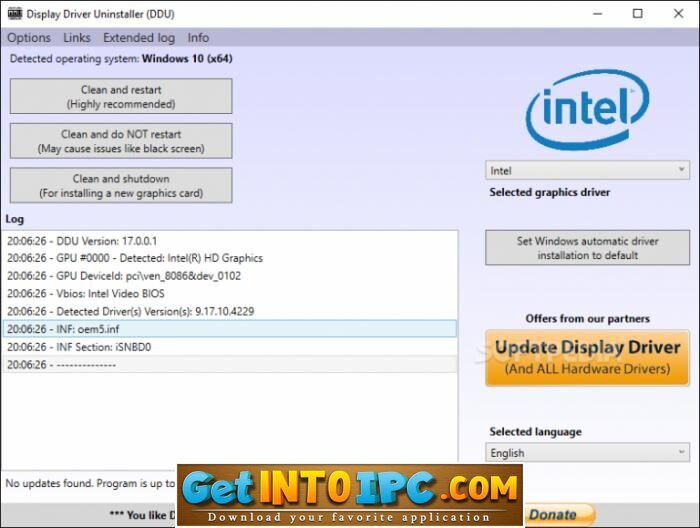Viewport: 700px width, 528px height.
Task: Click the Detected operating system label
Action: (121, 59)
